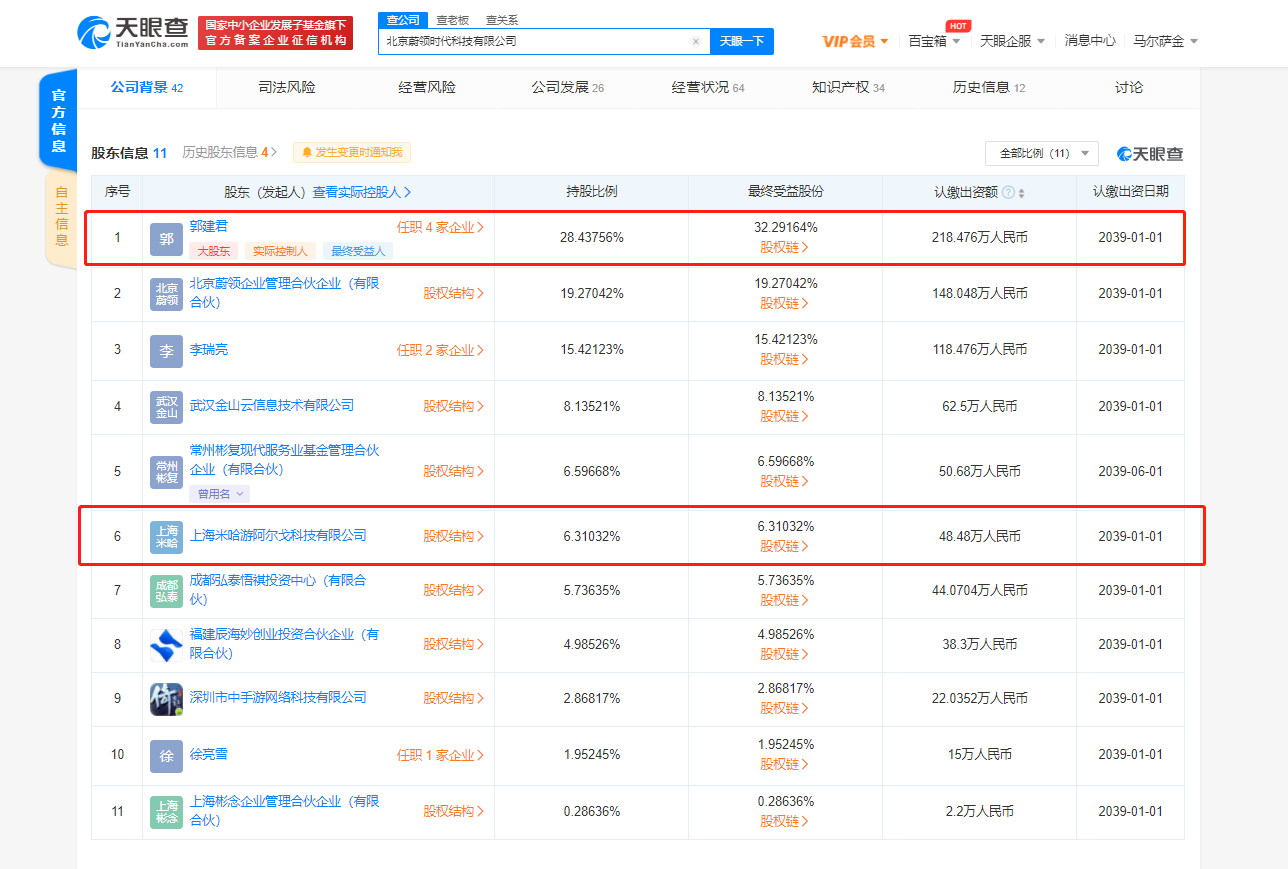Click the 上海彬念 shareholder avatar icon
1288x869 pixels.
167,812
